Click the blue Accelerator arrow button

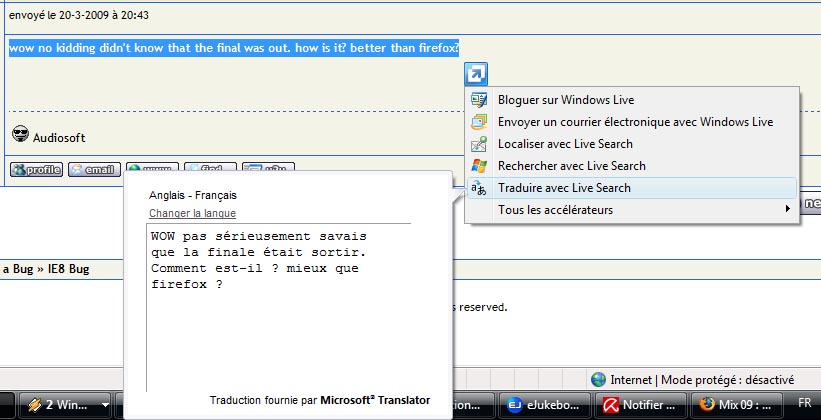[x=475, y=74]
